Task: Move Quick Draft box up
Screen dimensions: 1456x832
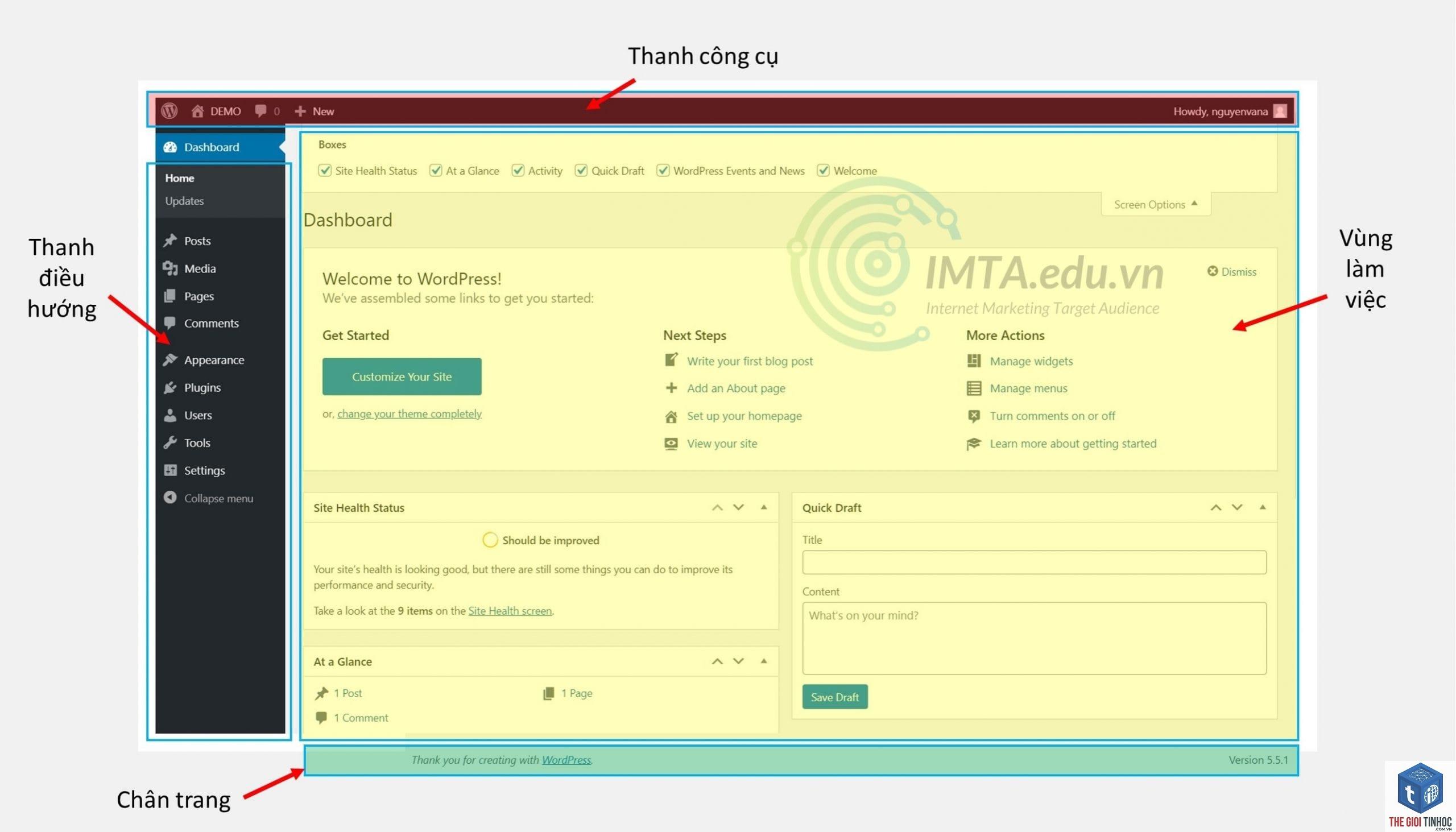Action: pos(1217,507)
